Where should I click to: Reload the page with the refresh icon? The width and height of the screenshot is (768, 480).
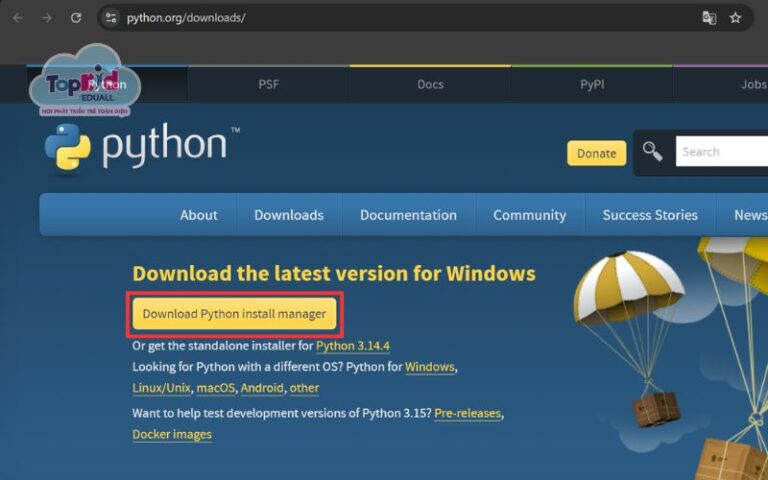click(x=76, y=18)
